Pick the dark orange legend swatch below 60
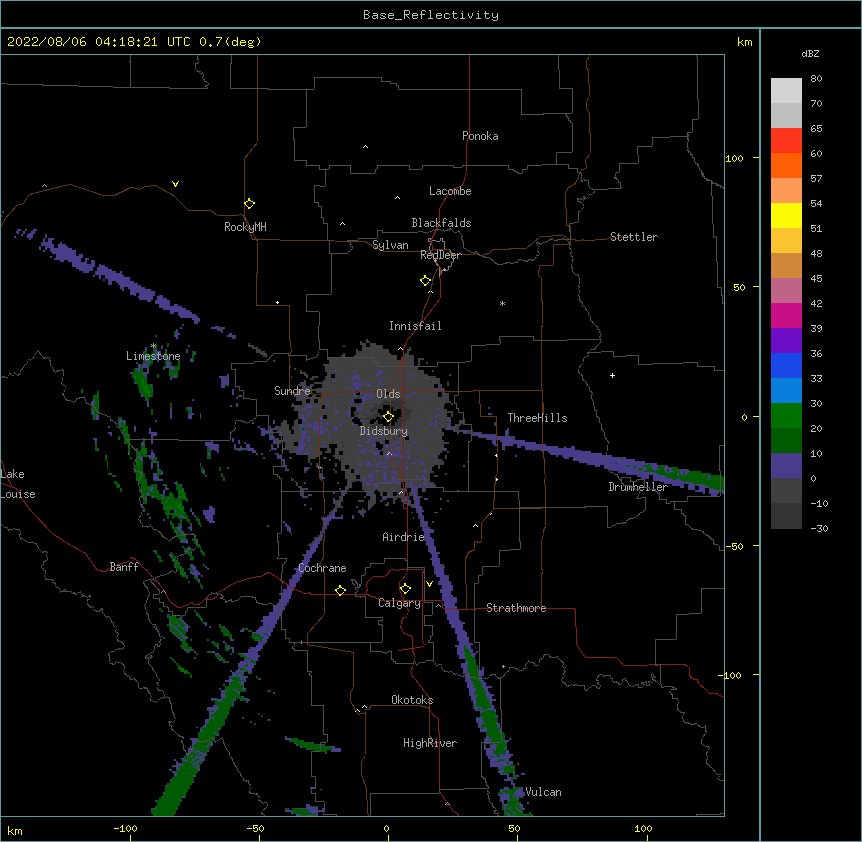Viewport: 862px width, 842px height. pyautogui.click(x=786, y=165)
